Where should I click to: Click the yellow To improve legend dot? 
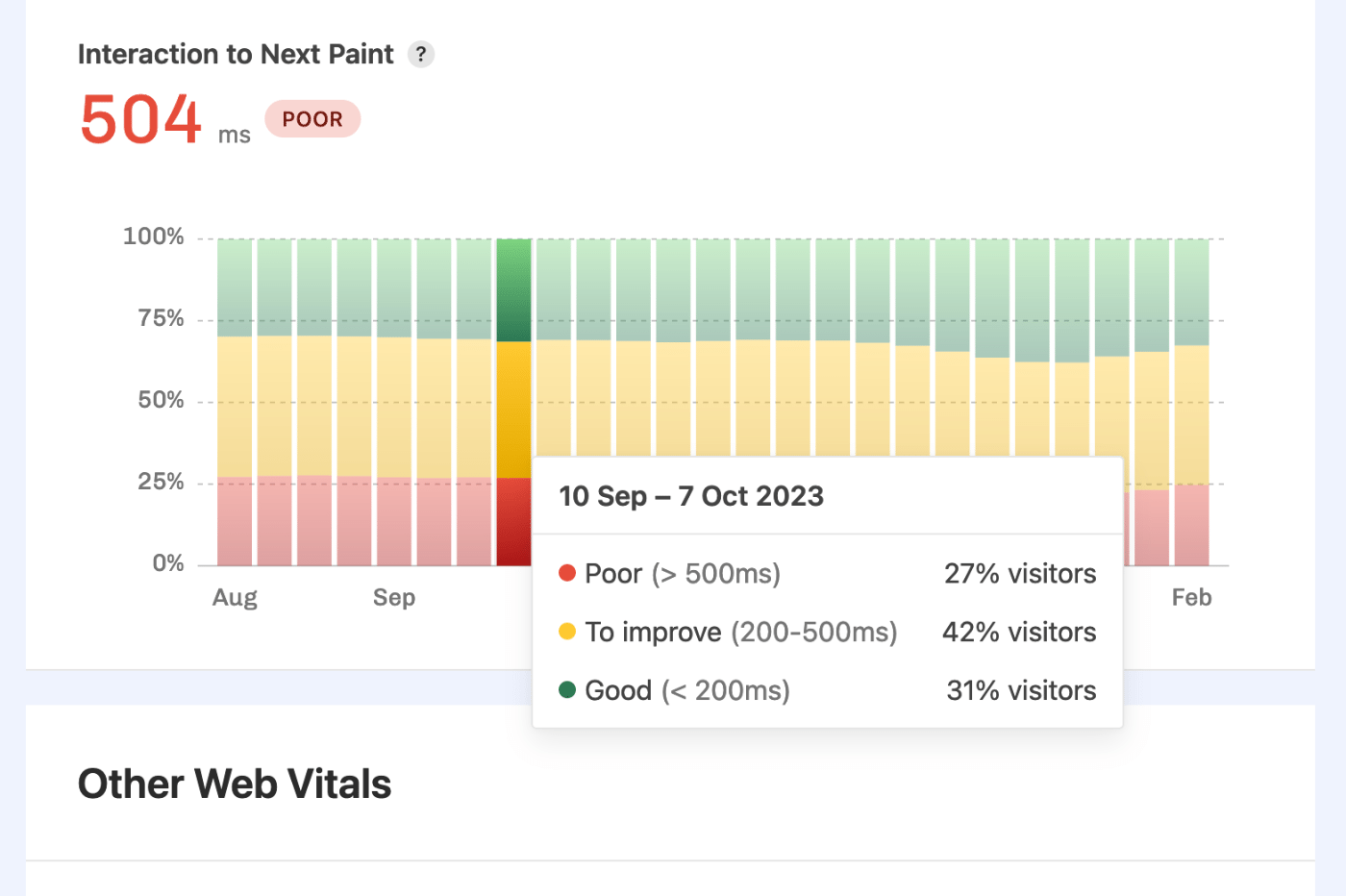coord(566,630)
